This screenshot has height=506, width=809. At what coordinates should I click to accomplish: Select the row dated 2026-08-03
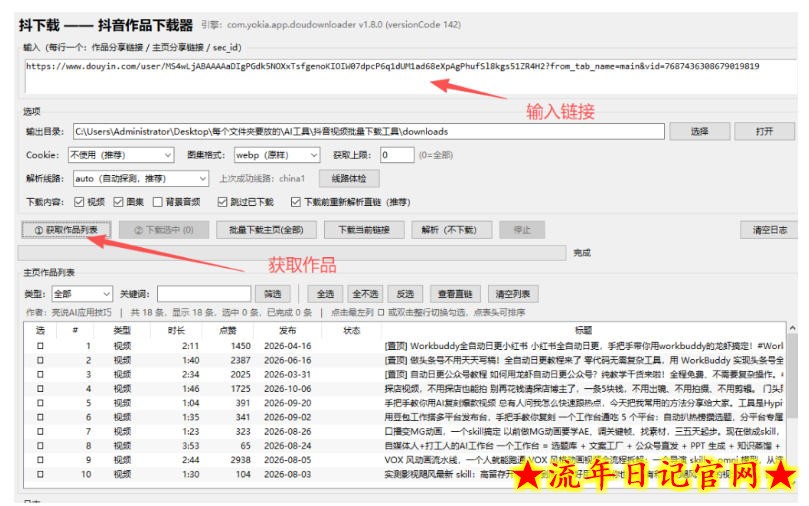click(x=404, y=474)
